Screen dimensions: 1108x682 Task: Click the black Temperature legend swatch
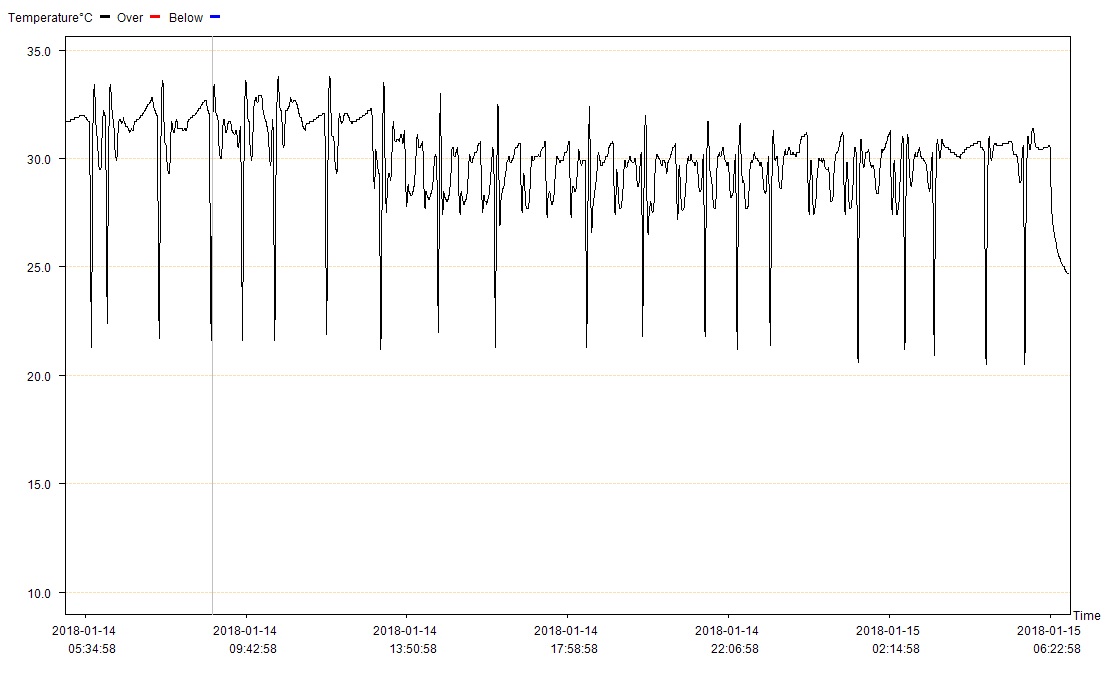[x=105, y=18]
